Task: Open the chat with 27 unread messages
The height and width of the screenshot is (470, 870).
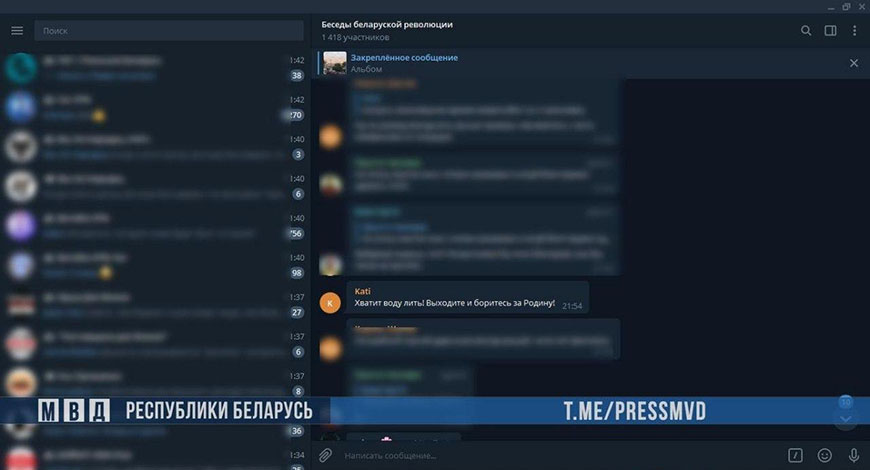Action: 150,305
